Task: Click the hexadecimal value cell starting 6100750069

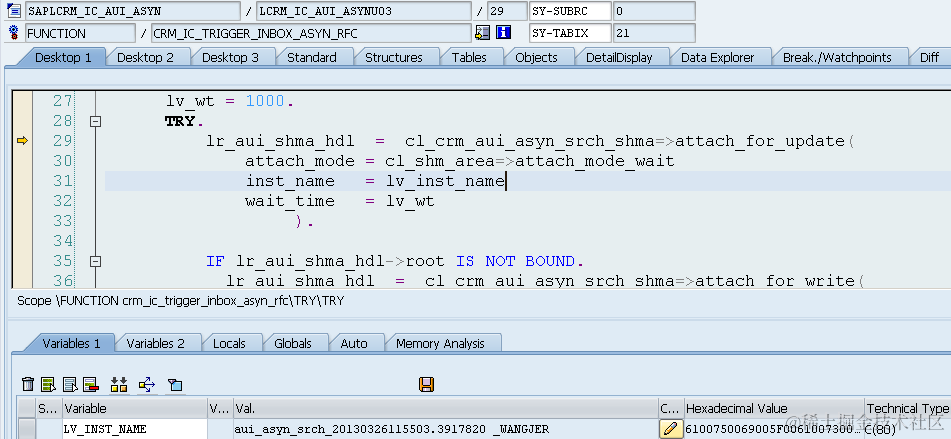Action: tap(775, 429)
